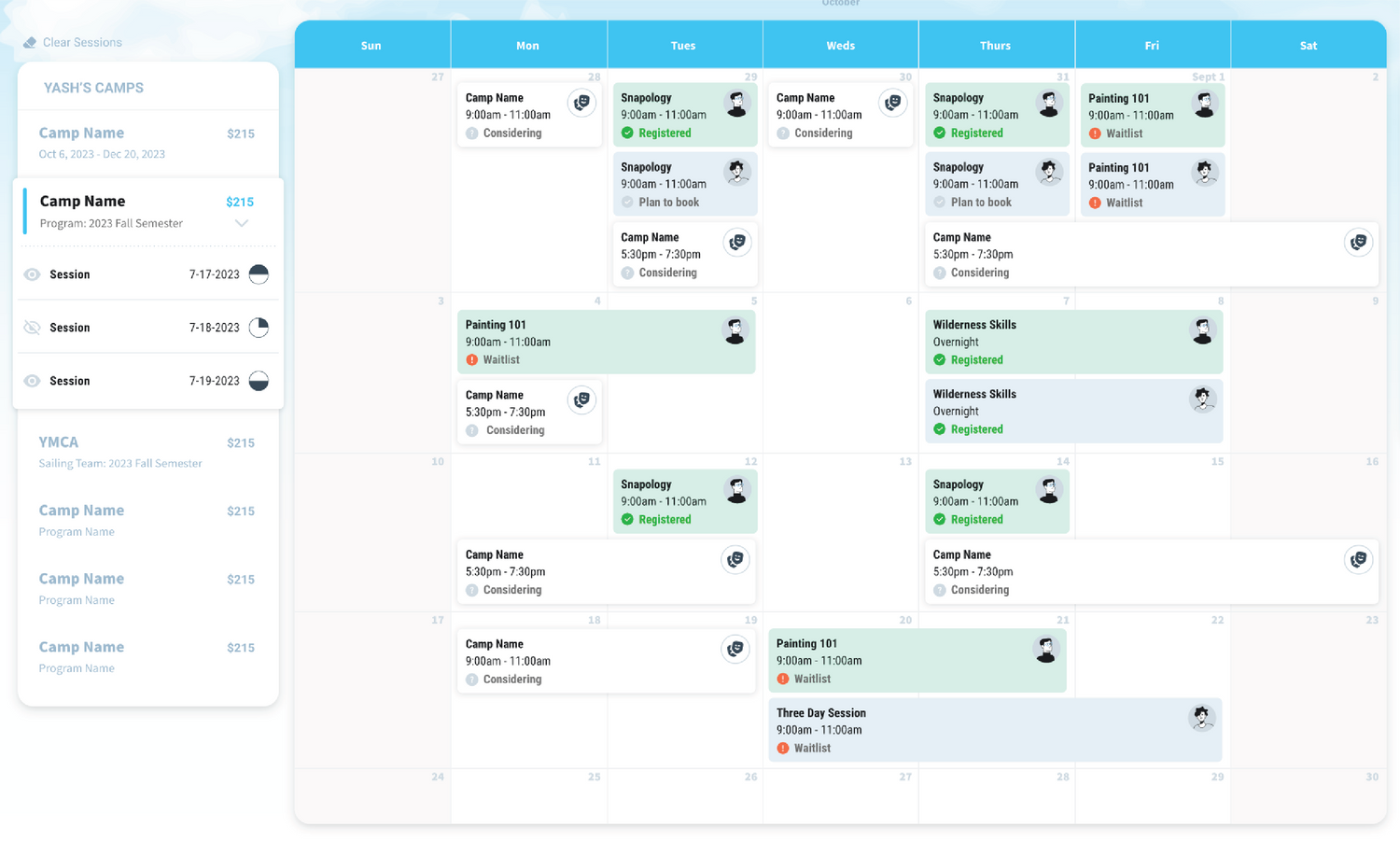Image resolution: width=1400 pixels, height=841 pixels.
Task: Click the eraser icon beside Clear Sessions
Action: (x=30, y=43)
